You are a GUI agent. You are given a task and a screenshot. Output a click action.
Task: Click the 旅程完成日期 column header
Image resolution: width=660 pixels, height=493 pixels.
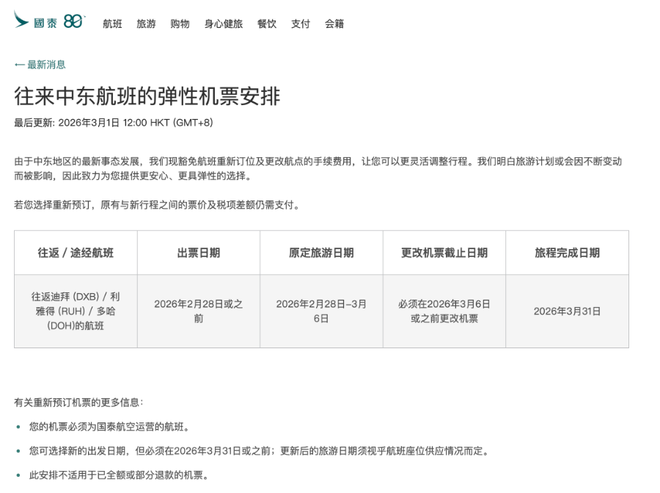click(567, 253)
